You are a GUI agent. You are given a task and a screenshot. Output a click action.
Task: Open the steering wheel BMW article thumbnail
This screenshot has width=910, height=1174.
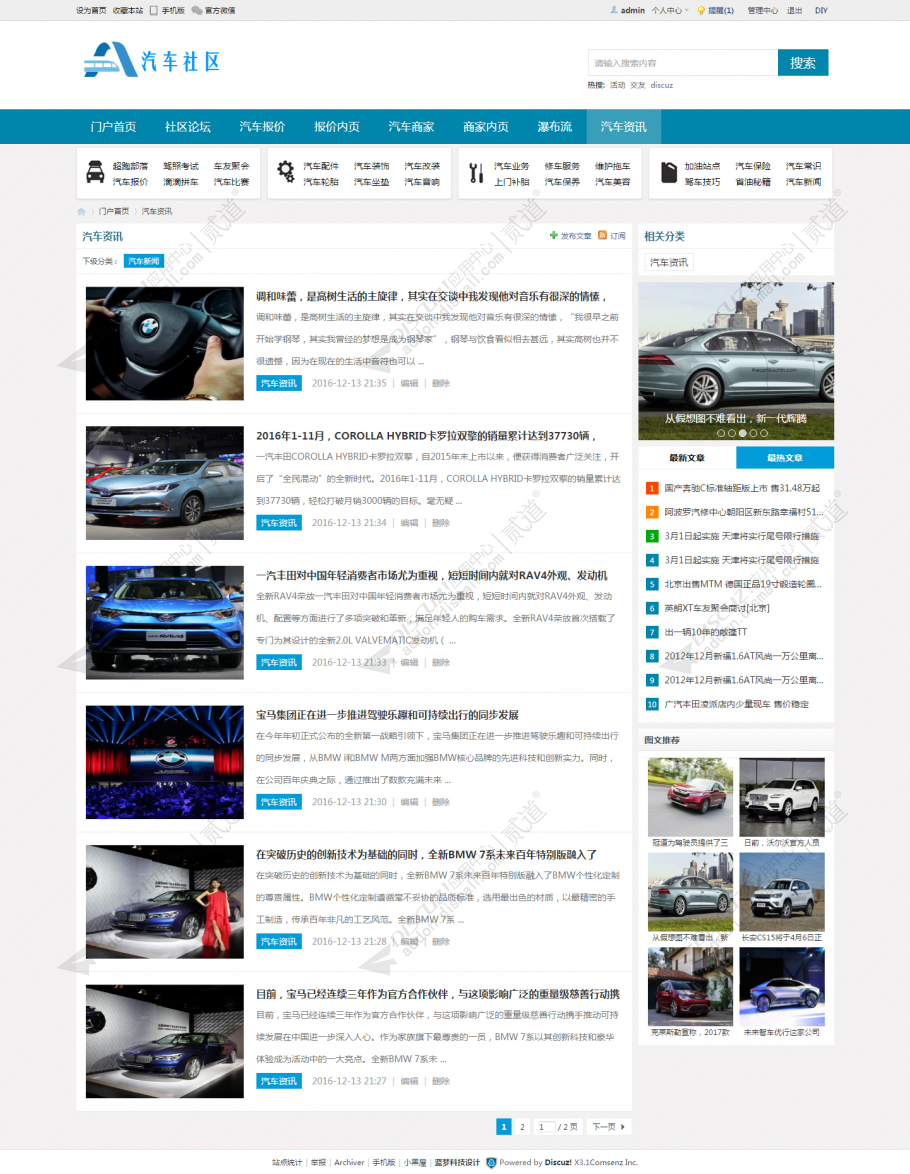click(x=165, y=344)
